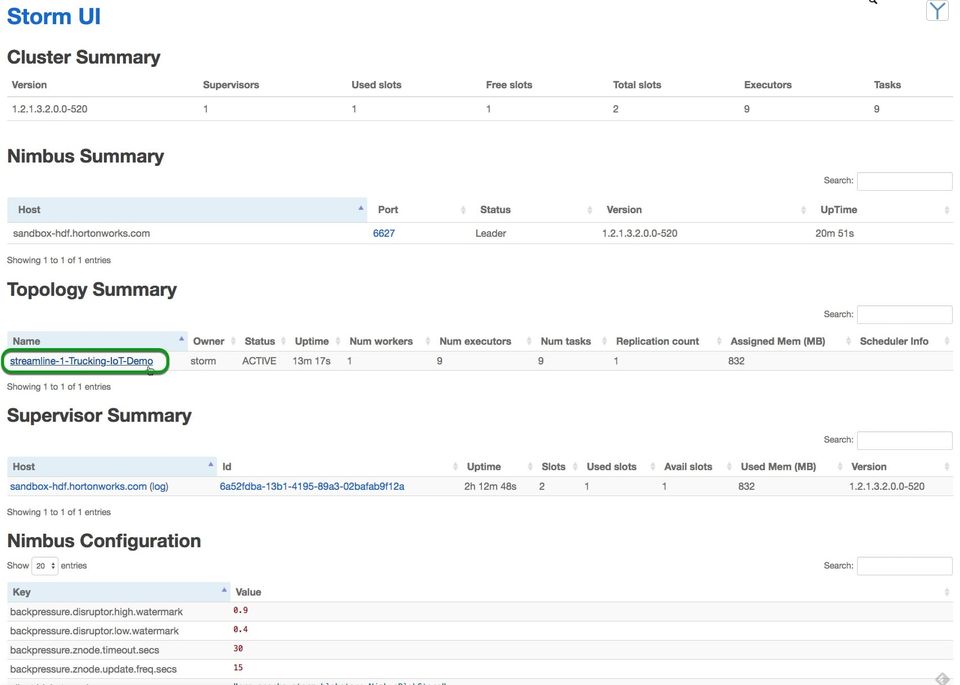Sort topologies by Num executors column
This screenshot has height=685, width=960.
[x=482, y=341]
